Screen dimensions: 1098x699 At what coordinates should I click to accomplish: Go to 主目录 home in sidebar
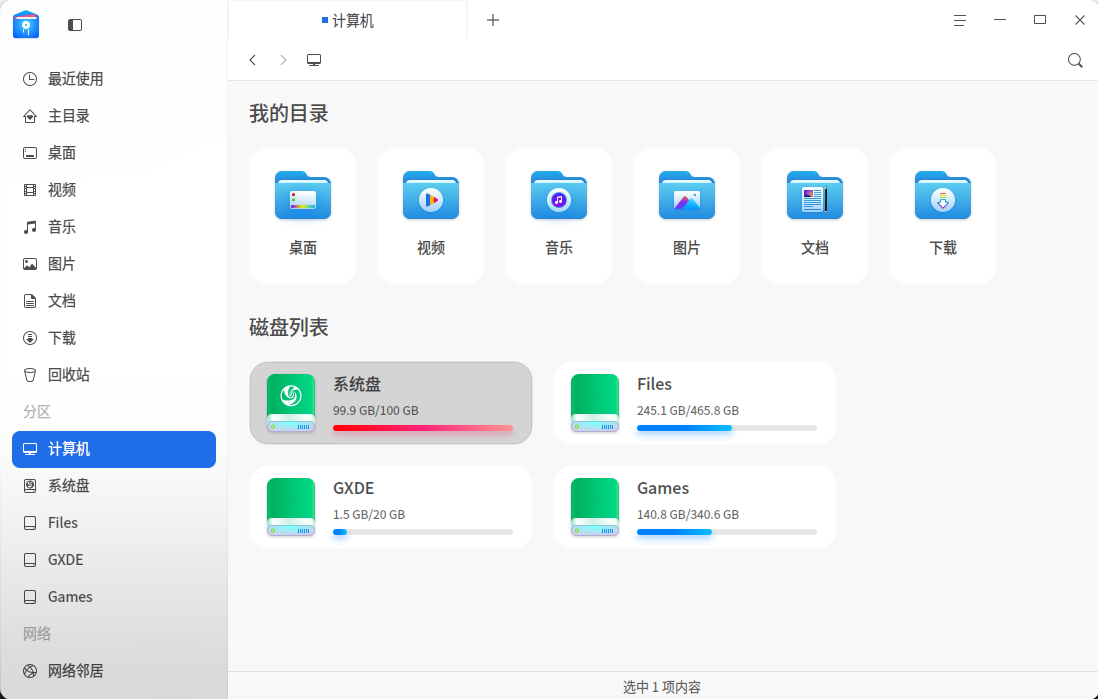114,116
